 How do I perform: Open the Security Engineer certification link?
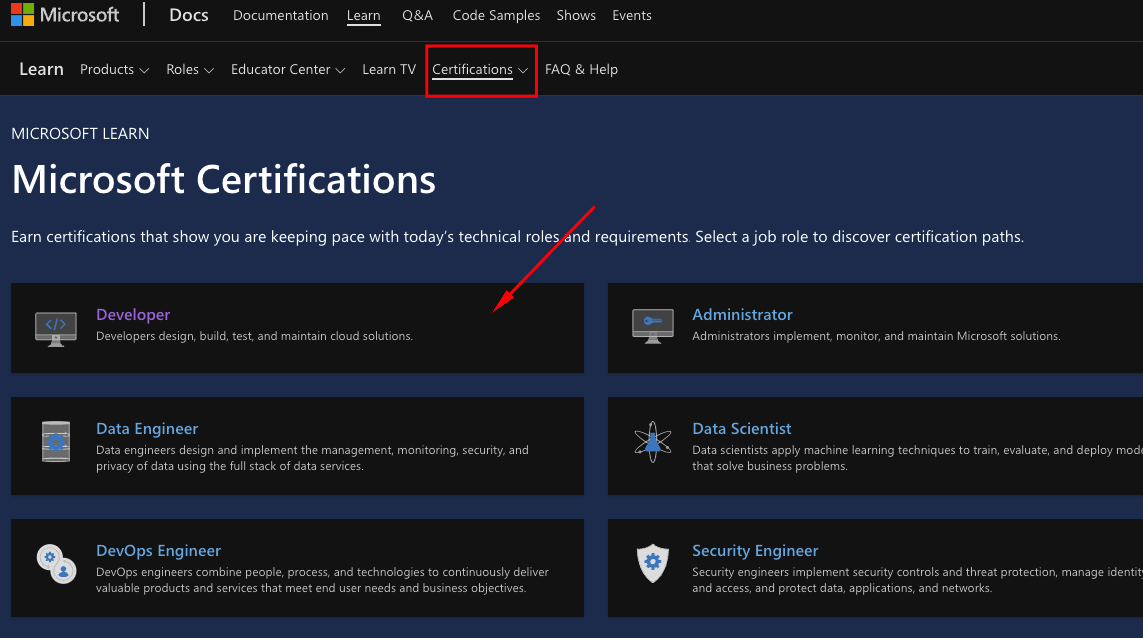755,551
